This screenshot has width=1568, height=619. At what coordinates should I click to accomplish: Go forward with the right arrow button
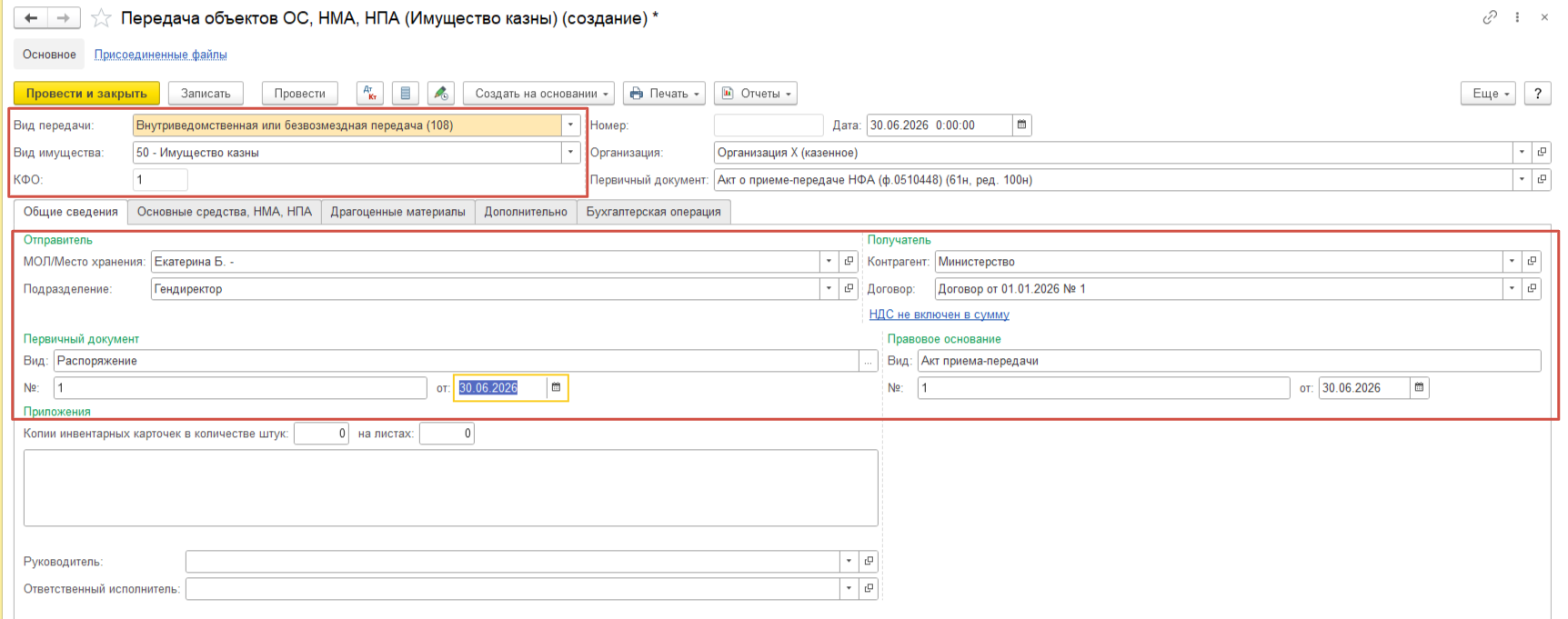64,18
